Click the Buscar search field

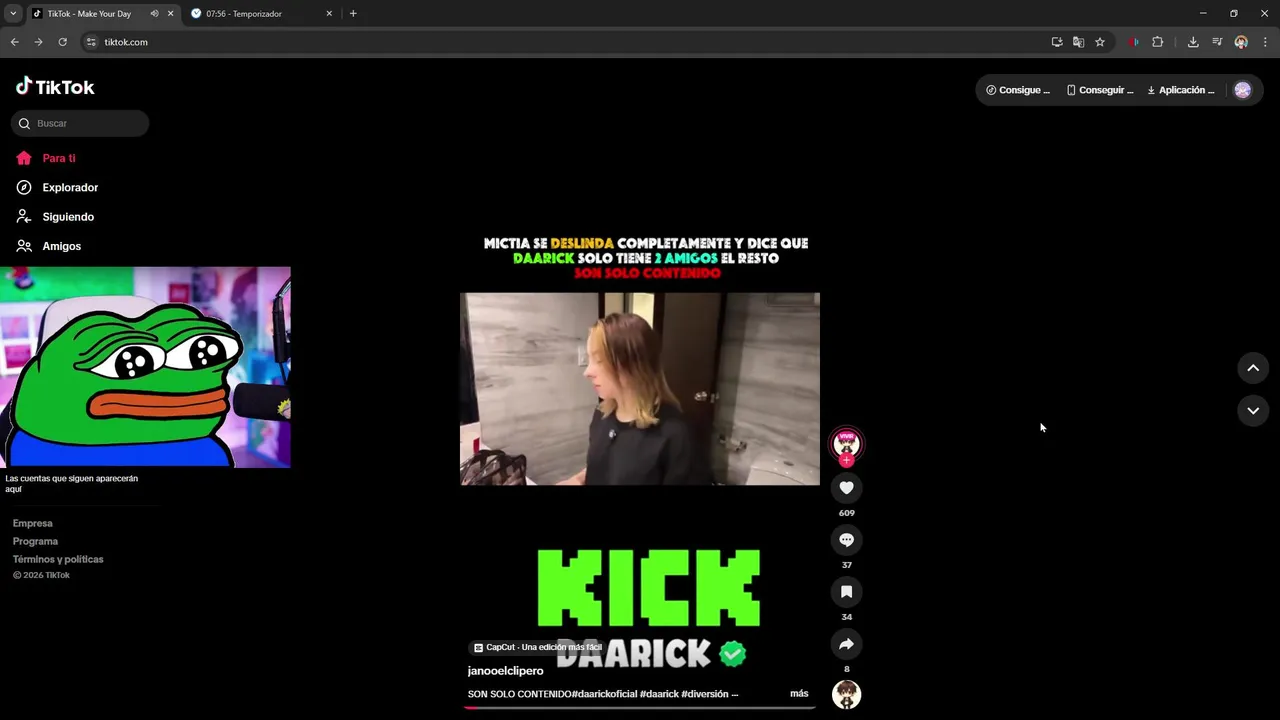click(80, 123)
